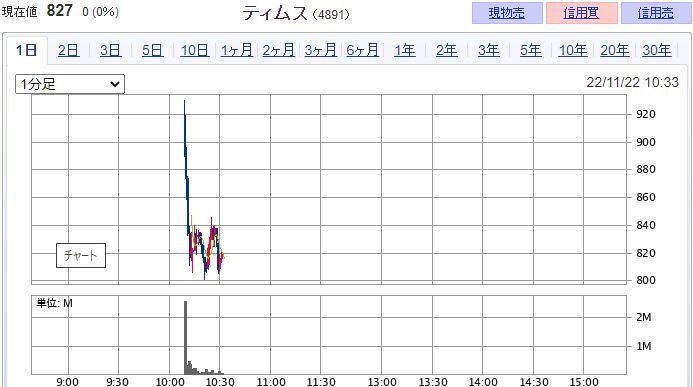Click the 13:00 time axis label
This screenshot has width=693, height=387.
click(382, 382)
